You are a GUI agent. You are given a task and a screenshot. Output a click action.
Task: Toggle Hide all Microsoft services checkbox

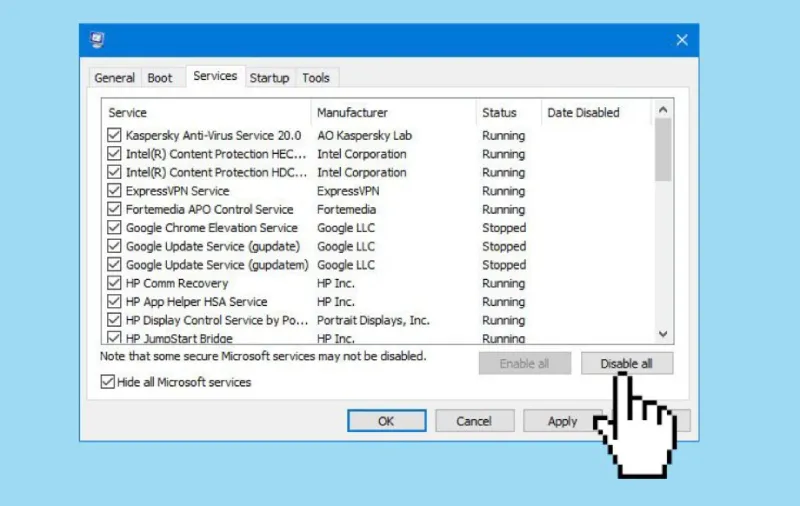point(108,382)
